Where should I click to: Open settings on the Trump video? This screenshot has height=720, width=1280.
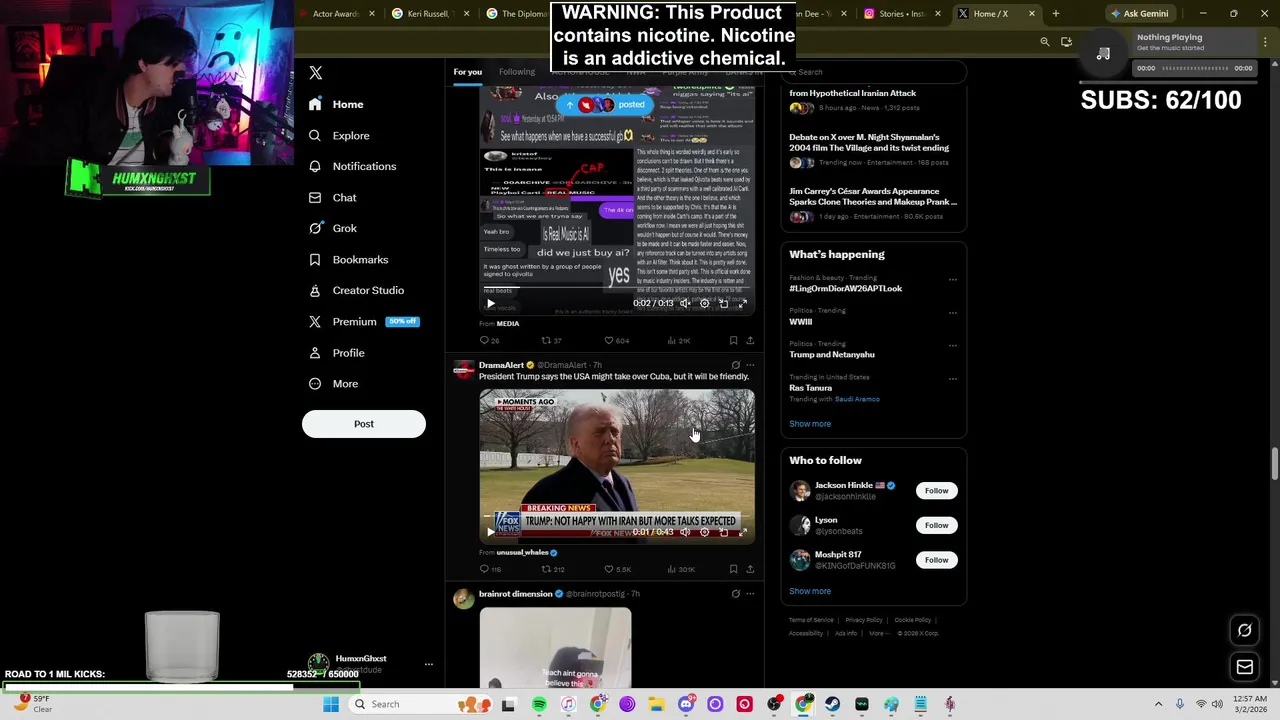tap(704, 532)
